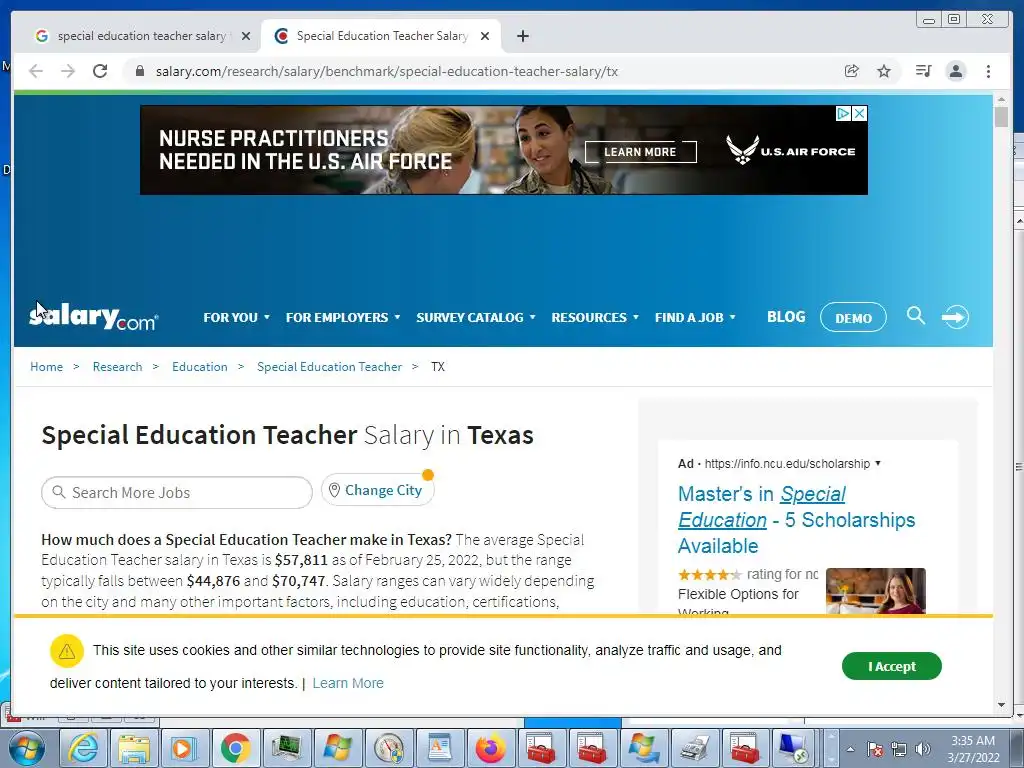Image resolution: width=1024 pixels, height=768 pixels.
Task: Click the printer/fax taskbar icon
Action: pyautogui.click(x=694, y=748)
